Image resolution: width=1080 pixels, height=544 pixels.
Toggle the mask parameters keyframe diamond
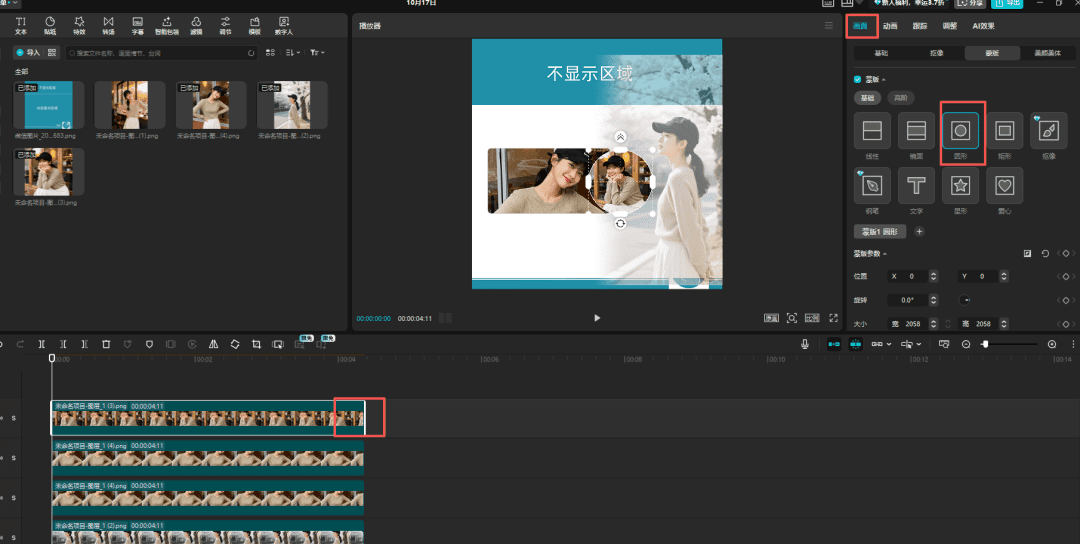click(1066, 254)
